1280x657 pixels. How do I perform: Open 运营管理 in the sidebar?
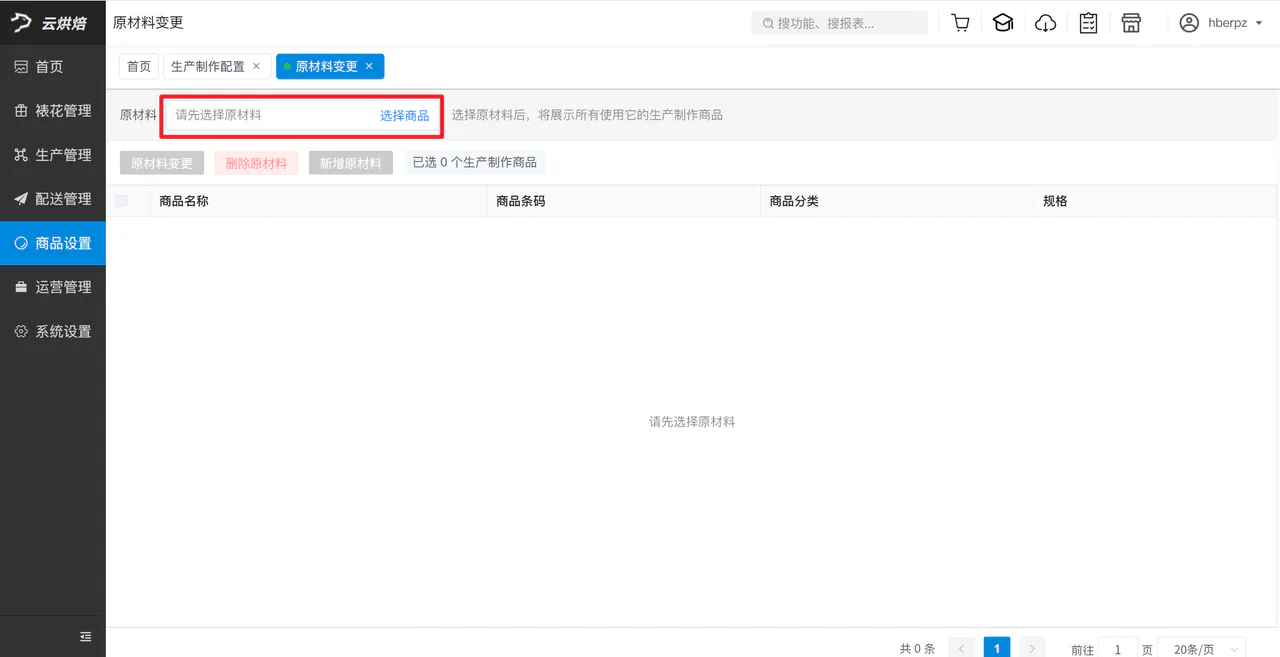(53, 287)
